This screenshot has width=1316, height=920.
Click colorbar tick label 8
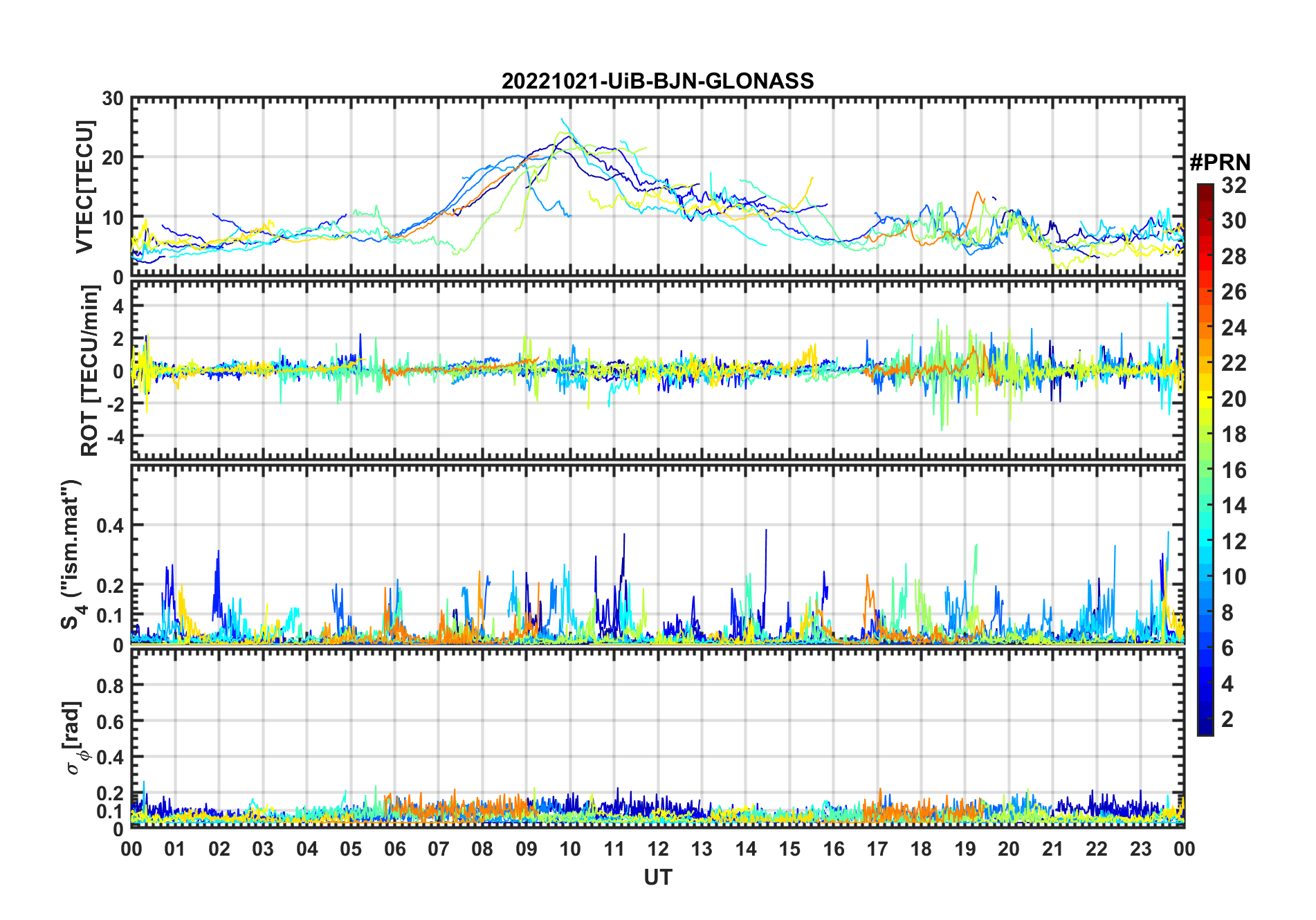tap(1227, 612)
